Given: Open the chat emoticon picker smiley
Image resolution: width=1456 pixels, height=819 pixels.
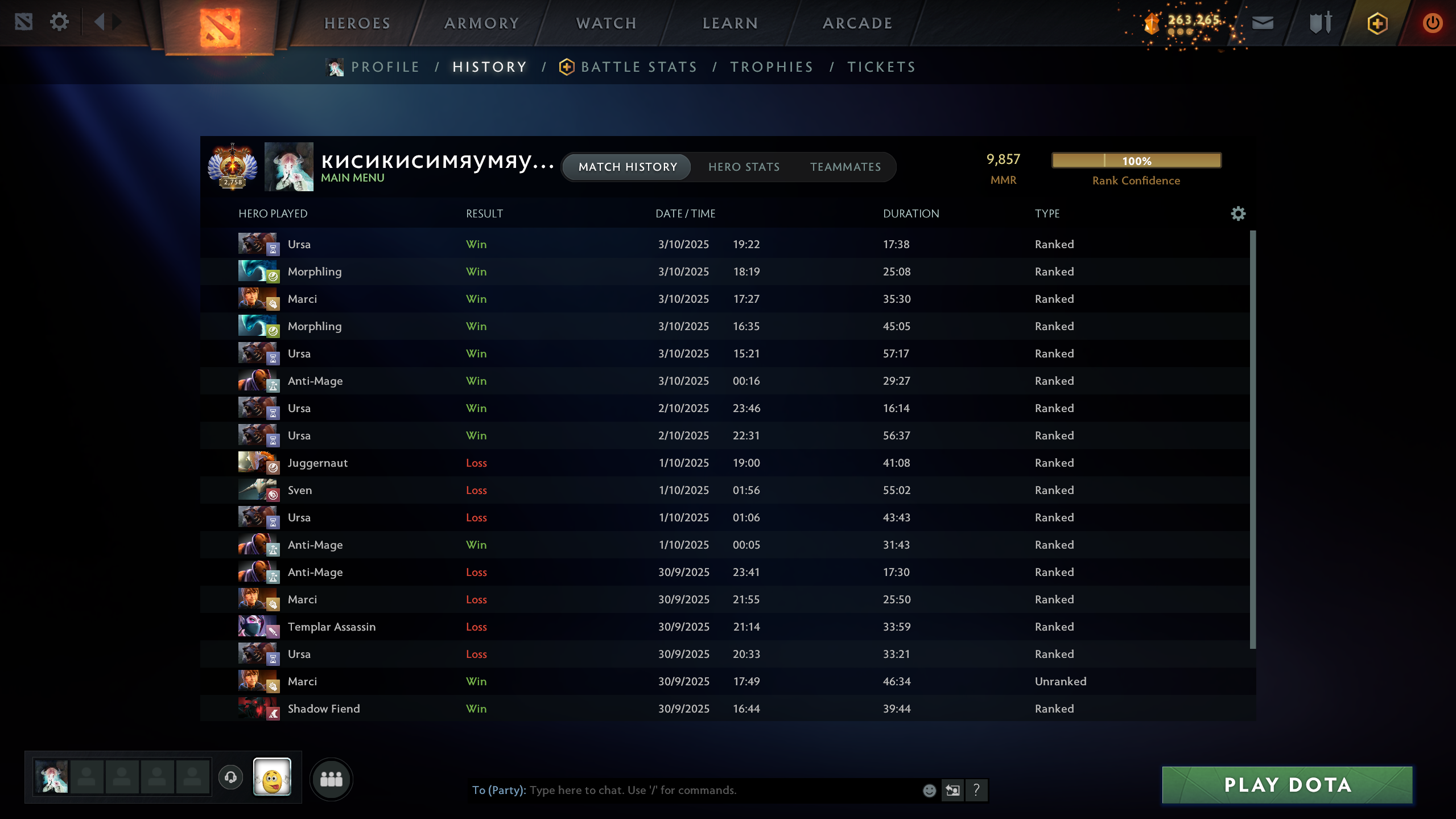Looking at the screenshot, I should [x=929, y=790].
